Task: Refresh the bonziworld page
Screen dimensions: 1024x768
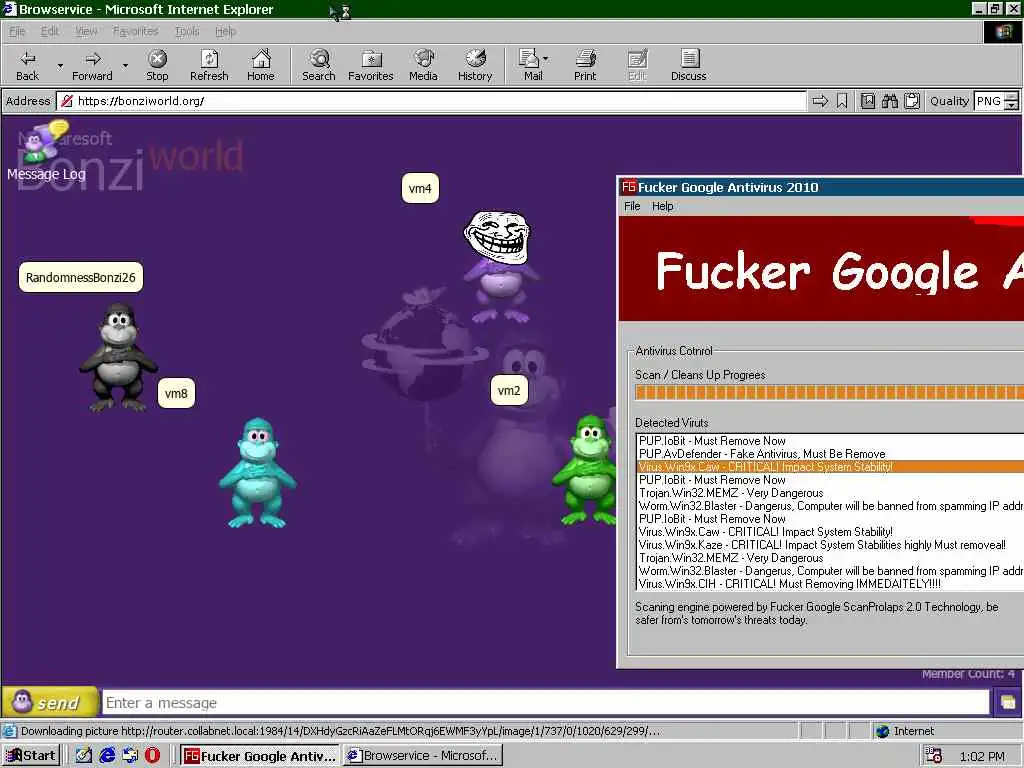Action: tap(209, 65)
